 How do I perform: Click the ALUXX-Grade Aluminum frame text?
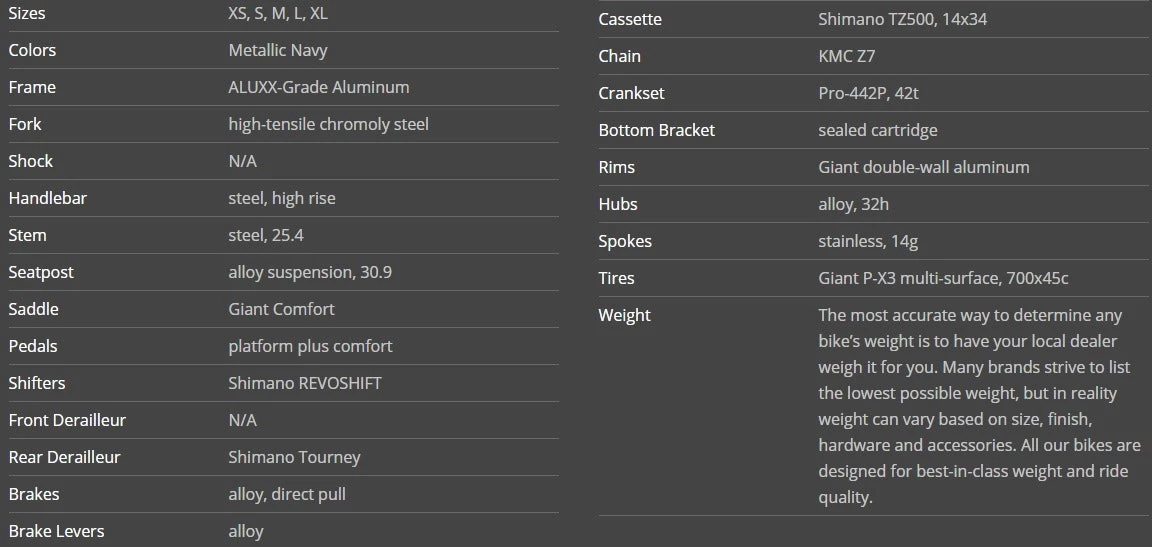318,87
